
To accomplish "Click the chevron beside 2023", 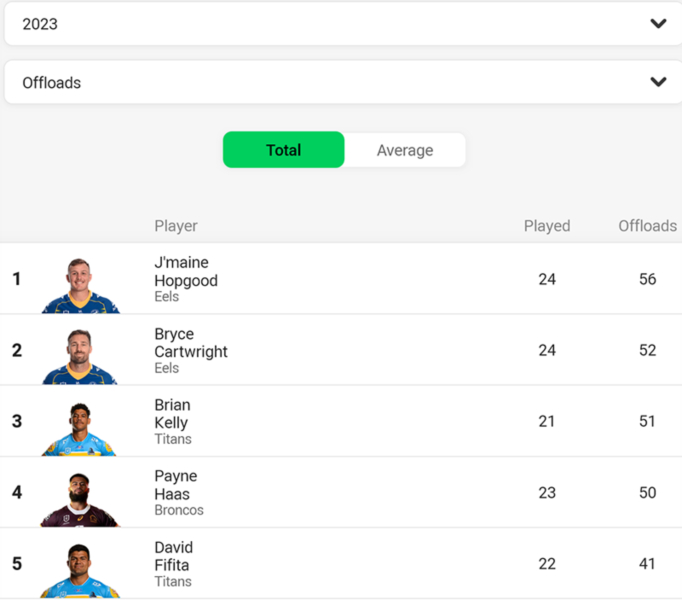I will [658, 23].
